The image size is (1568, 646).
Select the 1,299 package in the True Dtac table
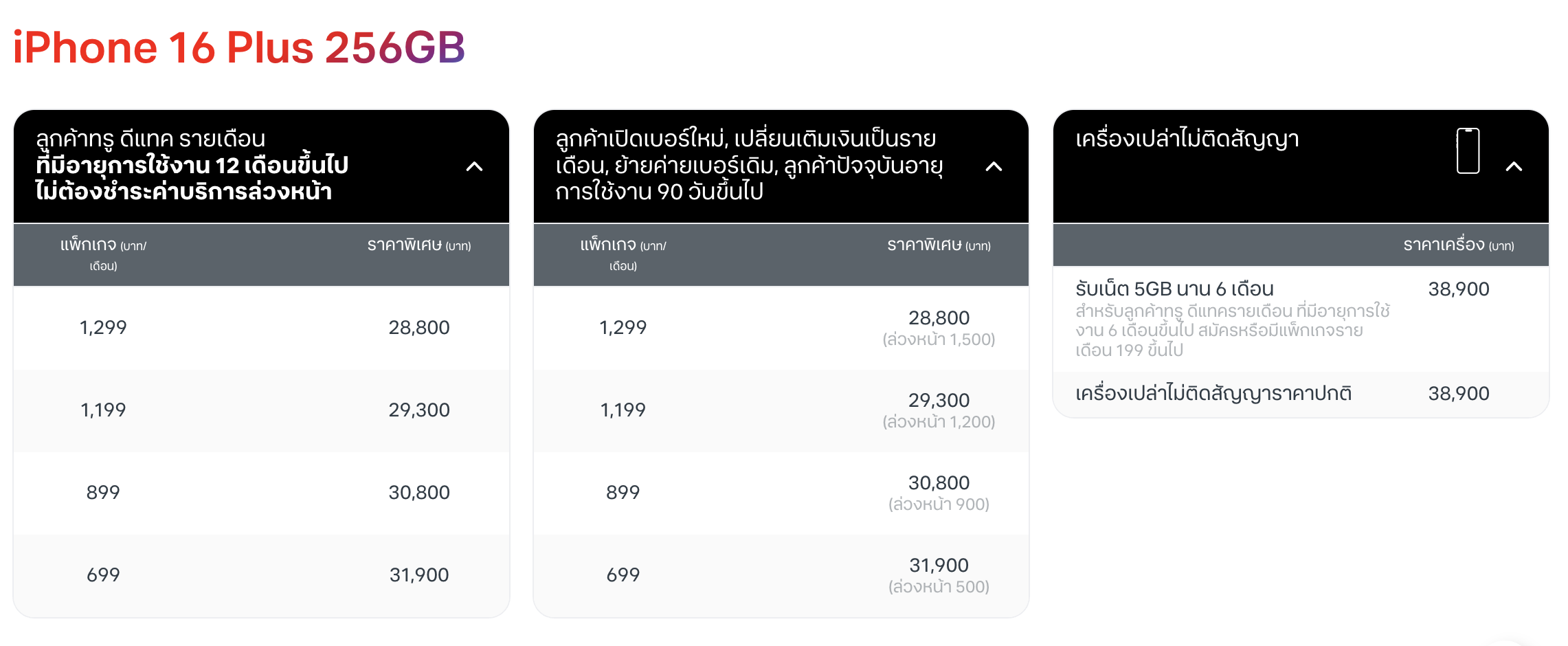point(103,328)
